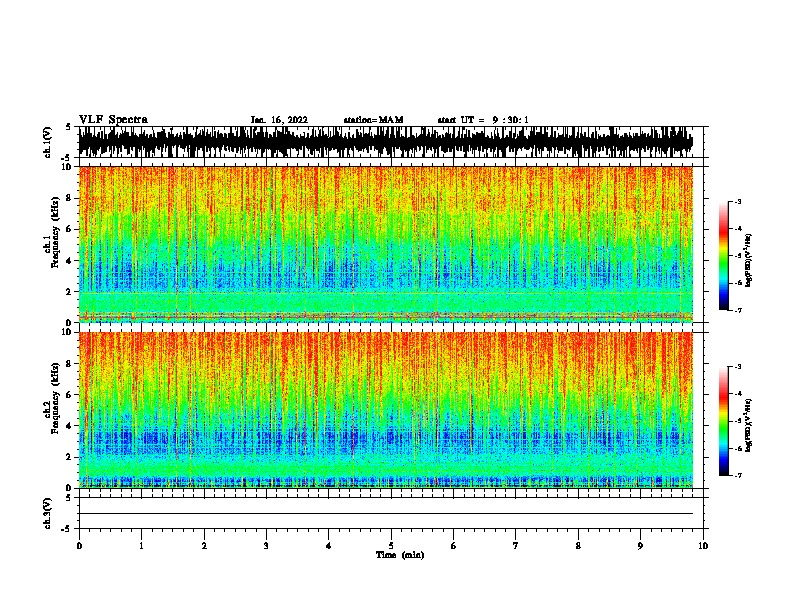The width and height of the screenshot is (792, 612).
Task: Click the ch.1 "Frequency (kHz)" axis label
Action: click(55, 232)
